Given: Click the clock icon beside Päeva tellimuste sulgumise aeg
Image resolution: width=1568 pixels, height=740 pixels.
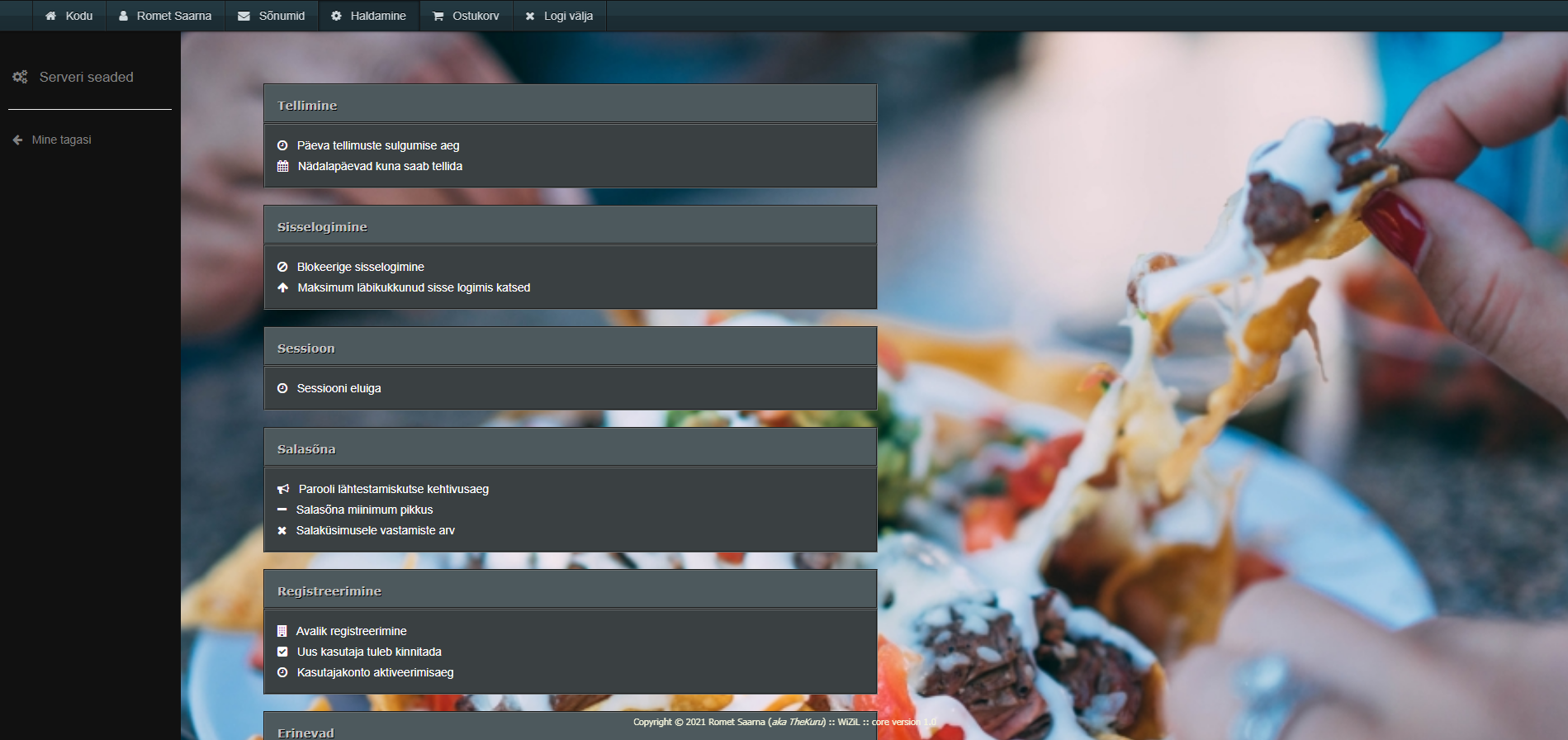Looking at the screenshot, I should pyautogui.click(x=282, y=145).
